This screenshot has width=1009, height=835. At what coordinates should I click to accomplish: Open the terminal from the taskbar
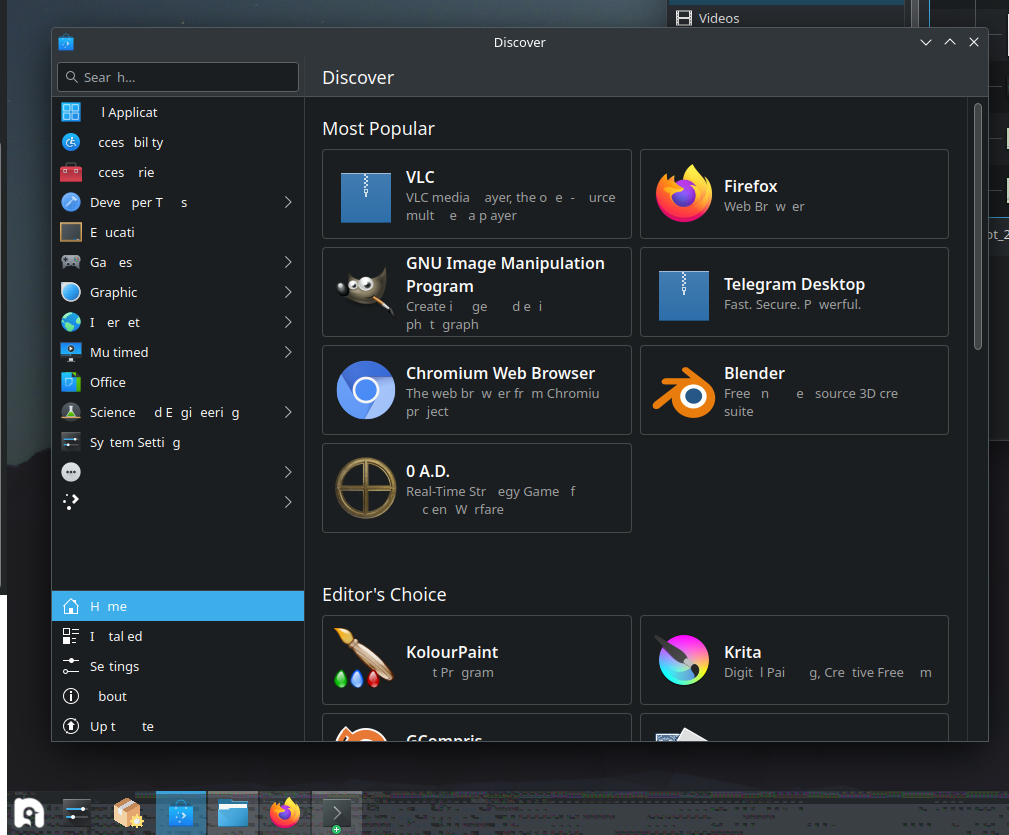pos(337,813)
